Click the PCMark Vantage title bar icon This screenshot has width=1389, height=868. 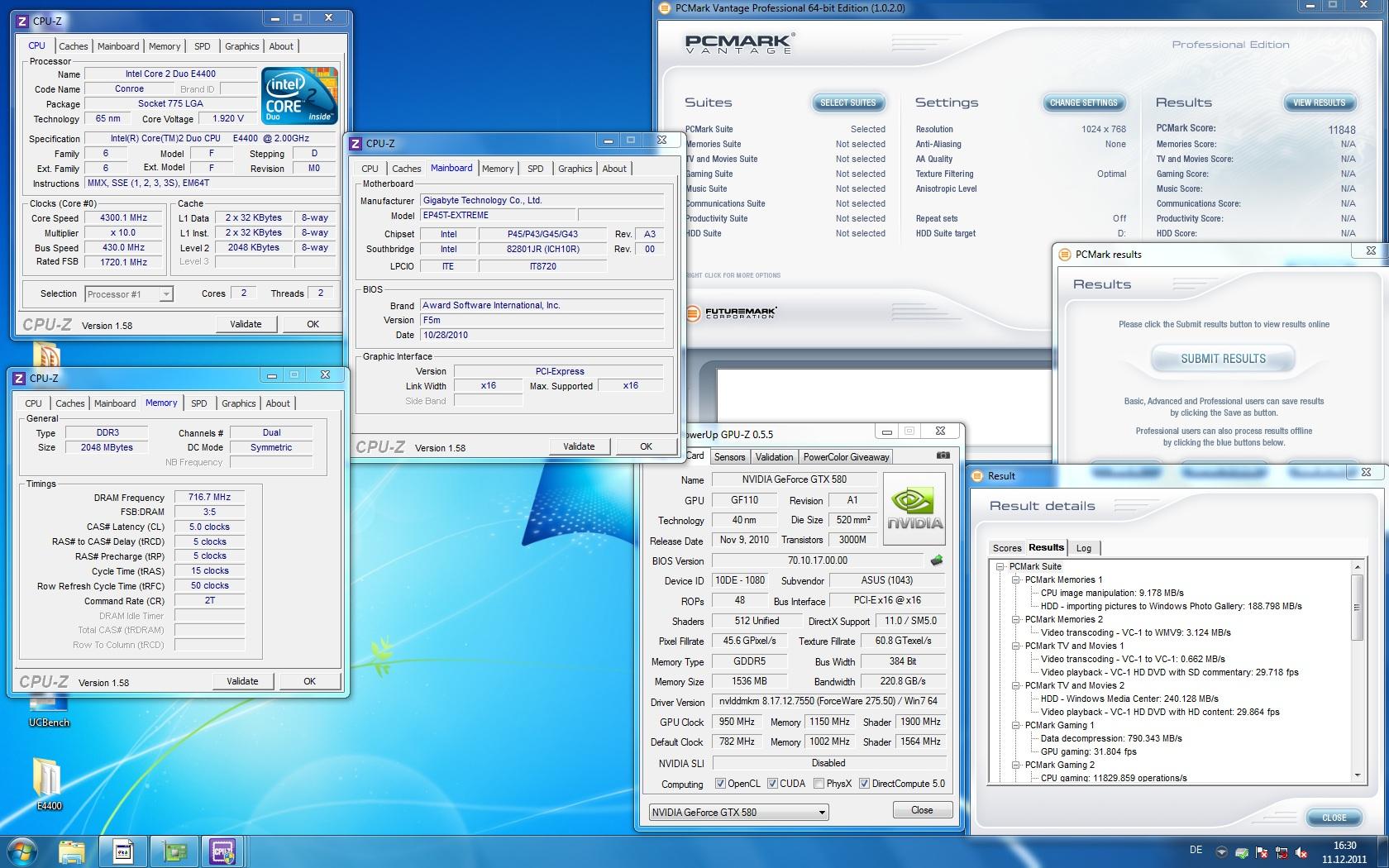[x=664, y=8]
